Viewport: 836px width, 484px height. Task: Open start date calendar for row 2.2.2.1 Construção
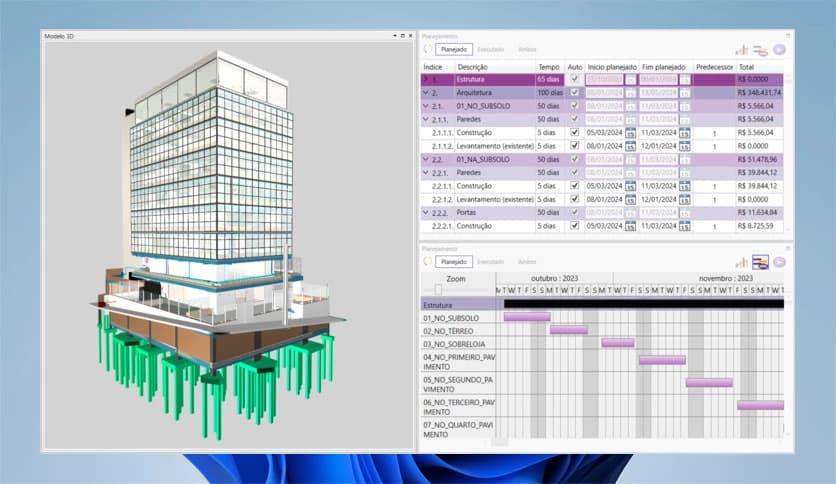(x=631, y=226)
